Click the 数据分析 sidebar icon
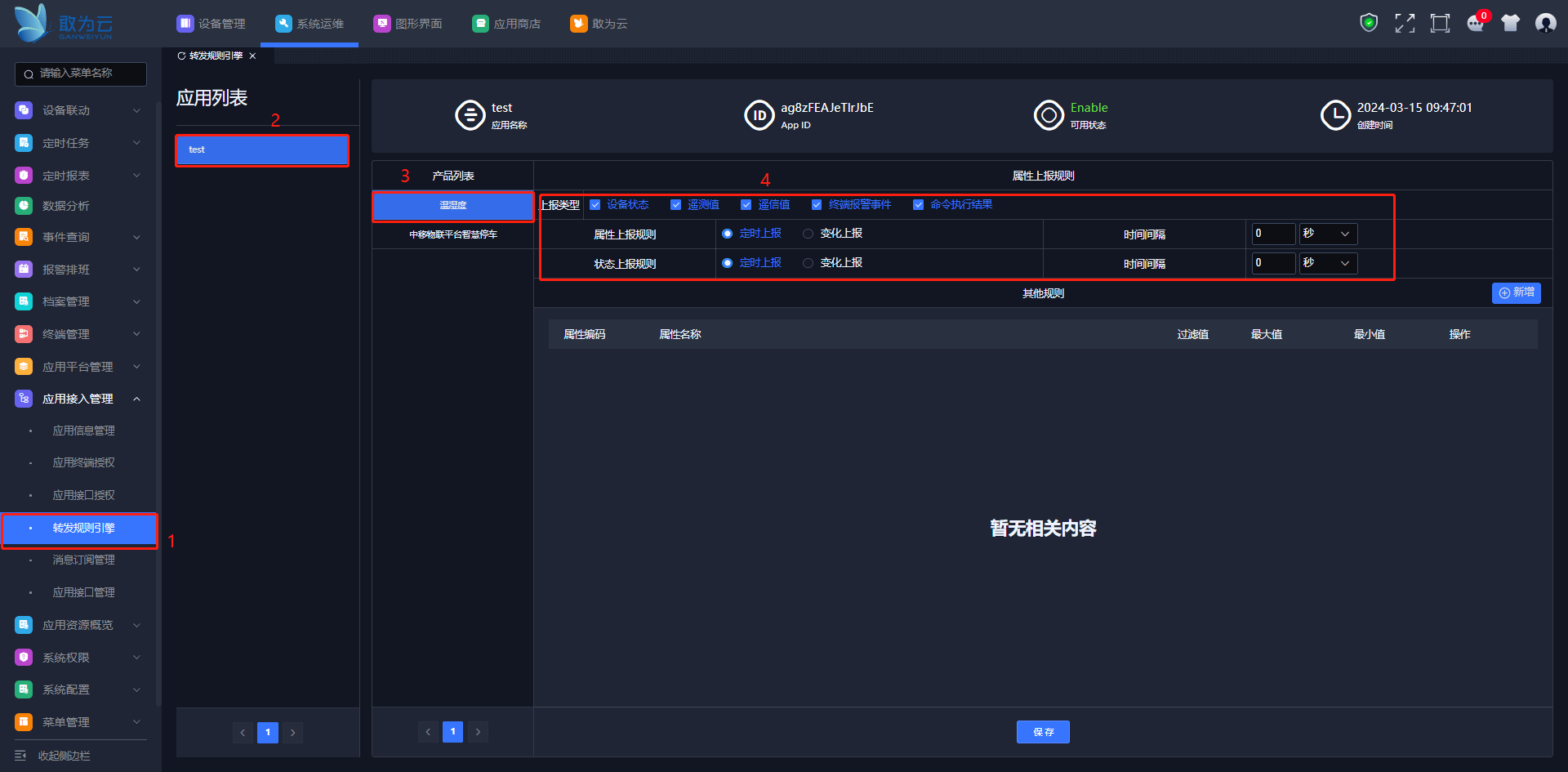1568x772 pixels. [x=24, y=206]
